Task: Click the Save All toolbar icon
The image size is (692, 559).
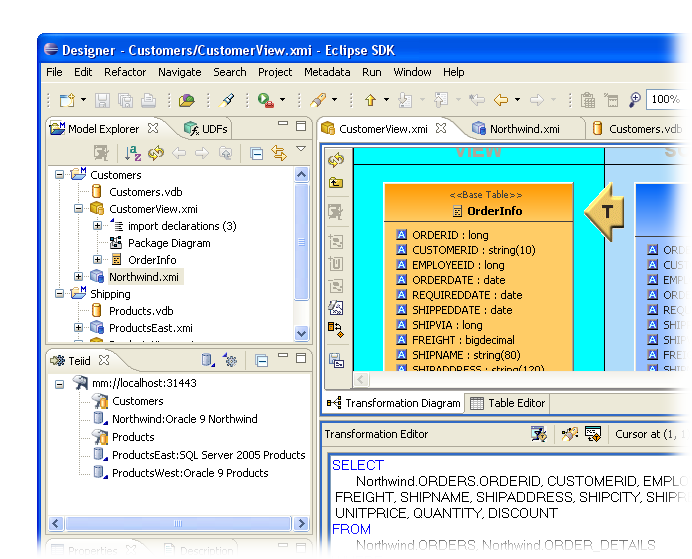Action: (x=125, y=100)
